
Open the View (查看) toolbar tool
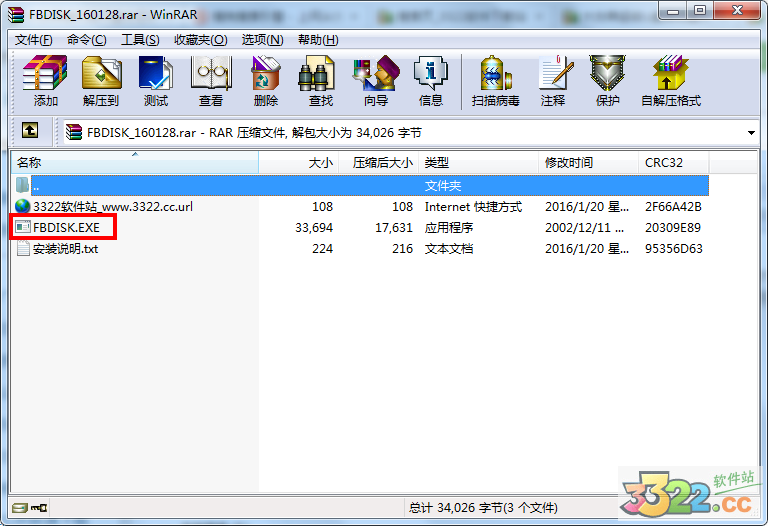(x=210, y=80)
